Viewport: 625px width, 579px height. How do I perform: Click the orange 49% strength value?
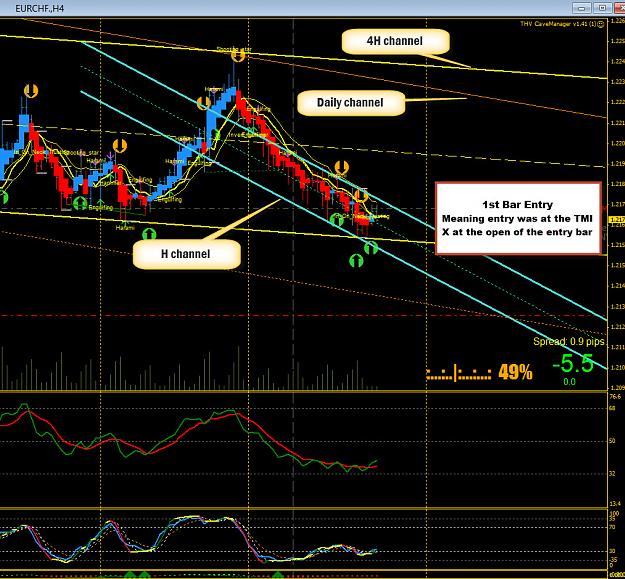515,373
